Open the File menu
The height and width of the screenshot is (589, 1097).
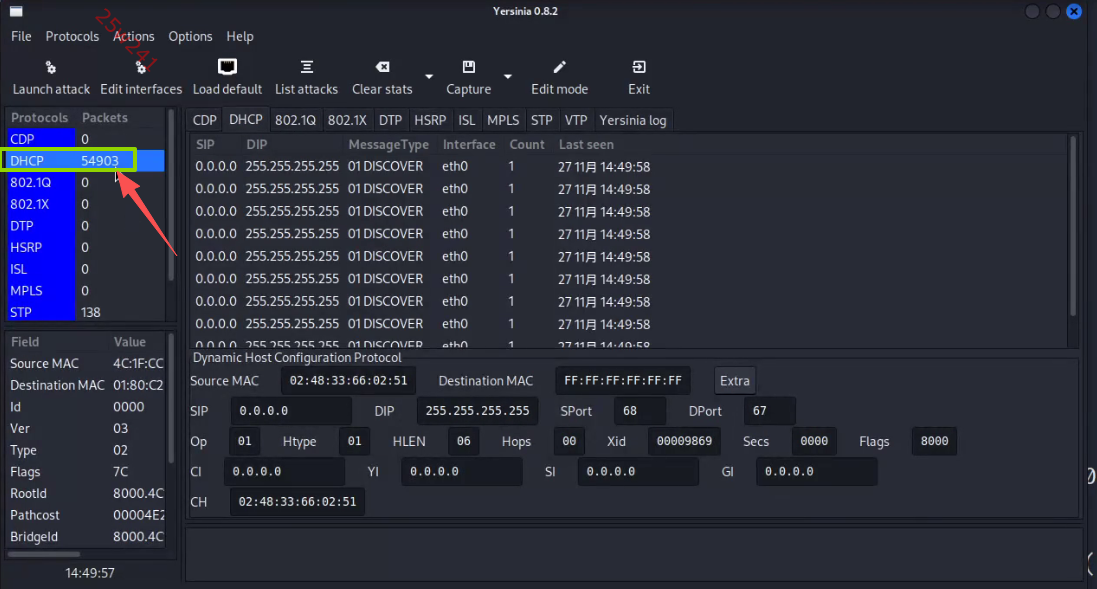21,36
